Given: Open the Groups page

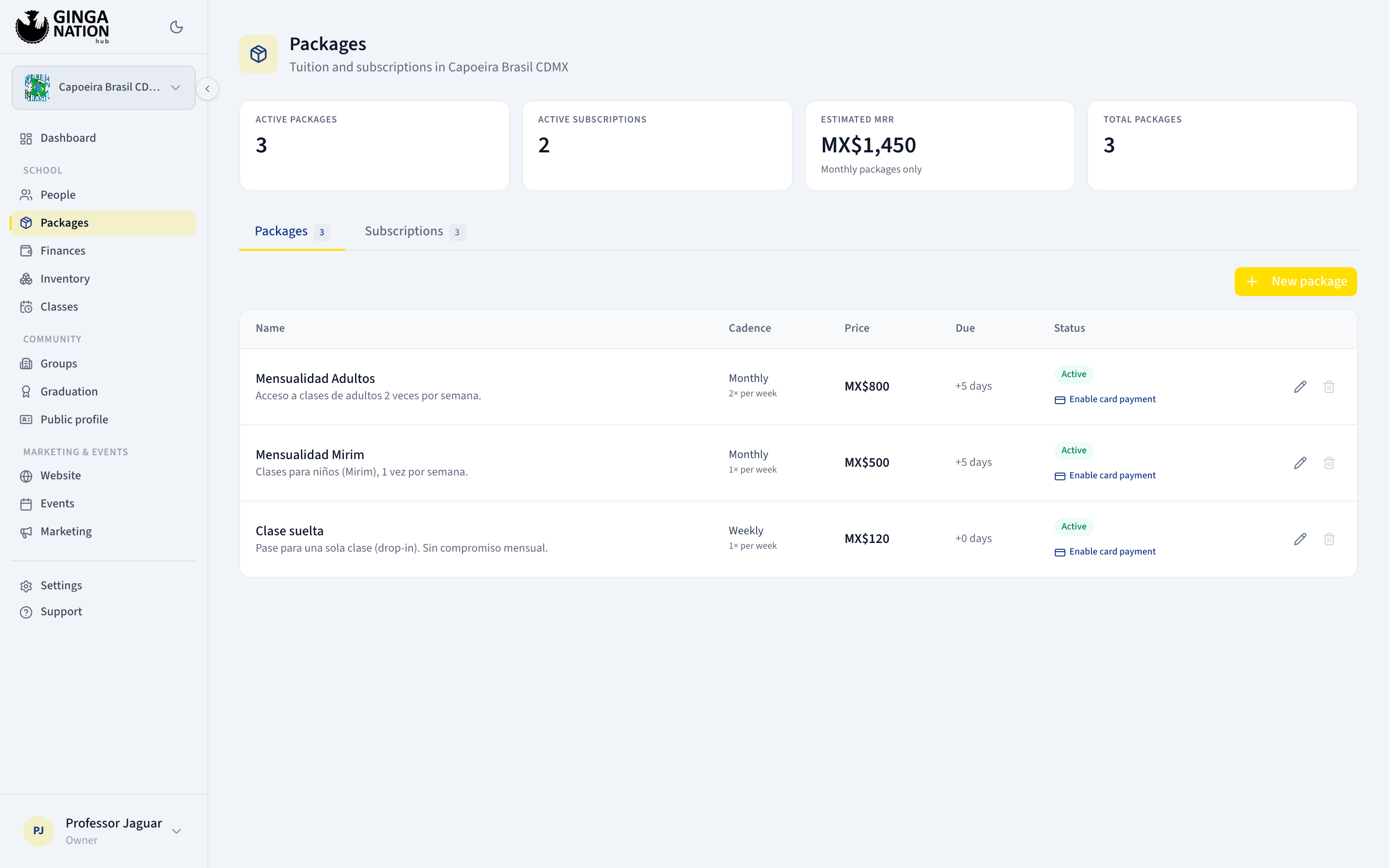Looking at the screenshot, I should pyautogui.click(x=103, y=364).
